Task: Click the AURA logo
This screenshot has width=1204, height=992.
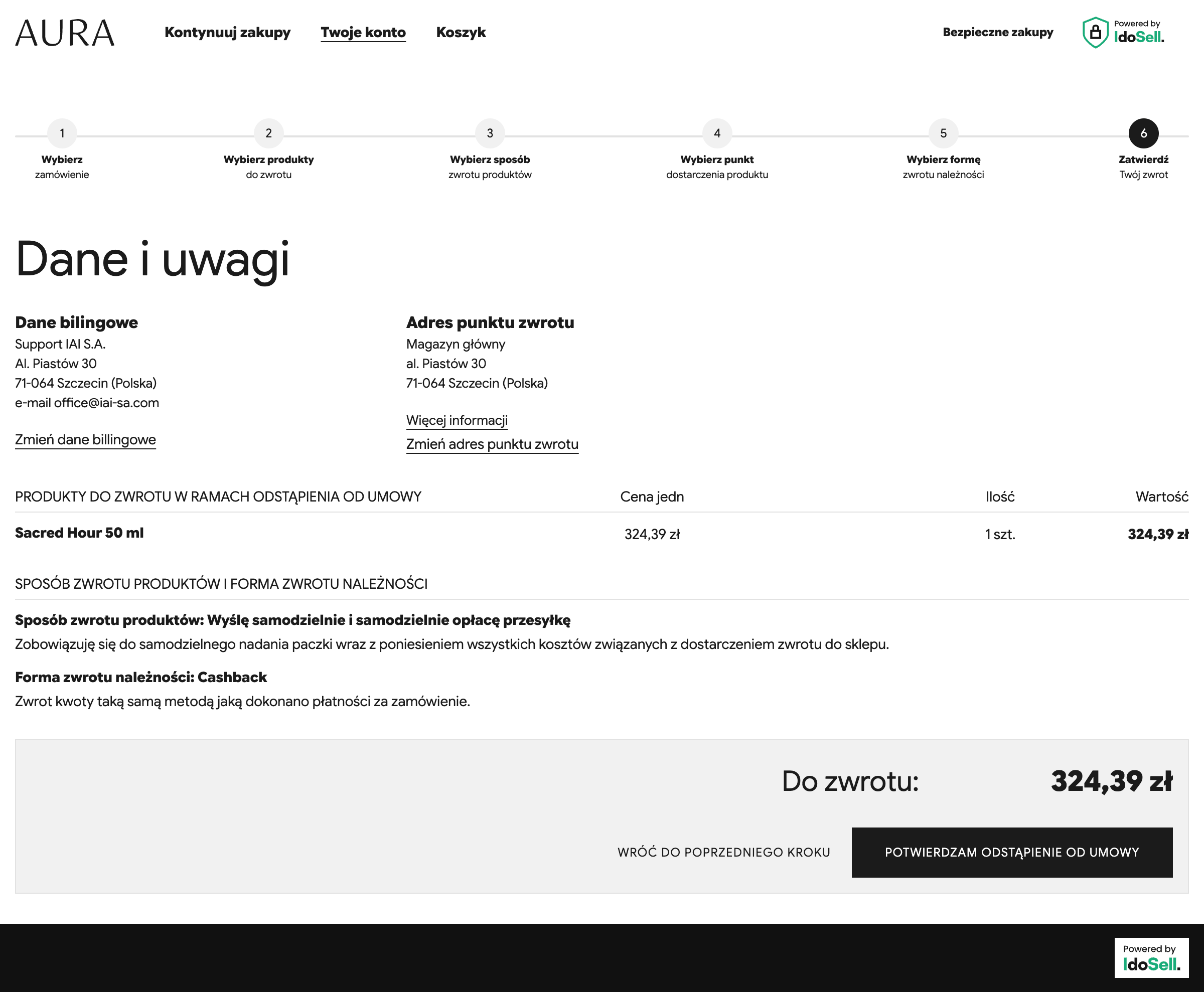Action: (x=65, y=33)
